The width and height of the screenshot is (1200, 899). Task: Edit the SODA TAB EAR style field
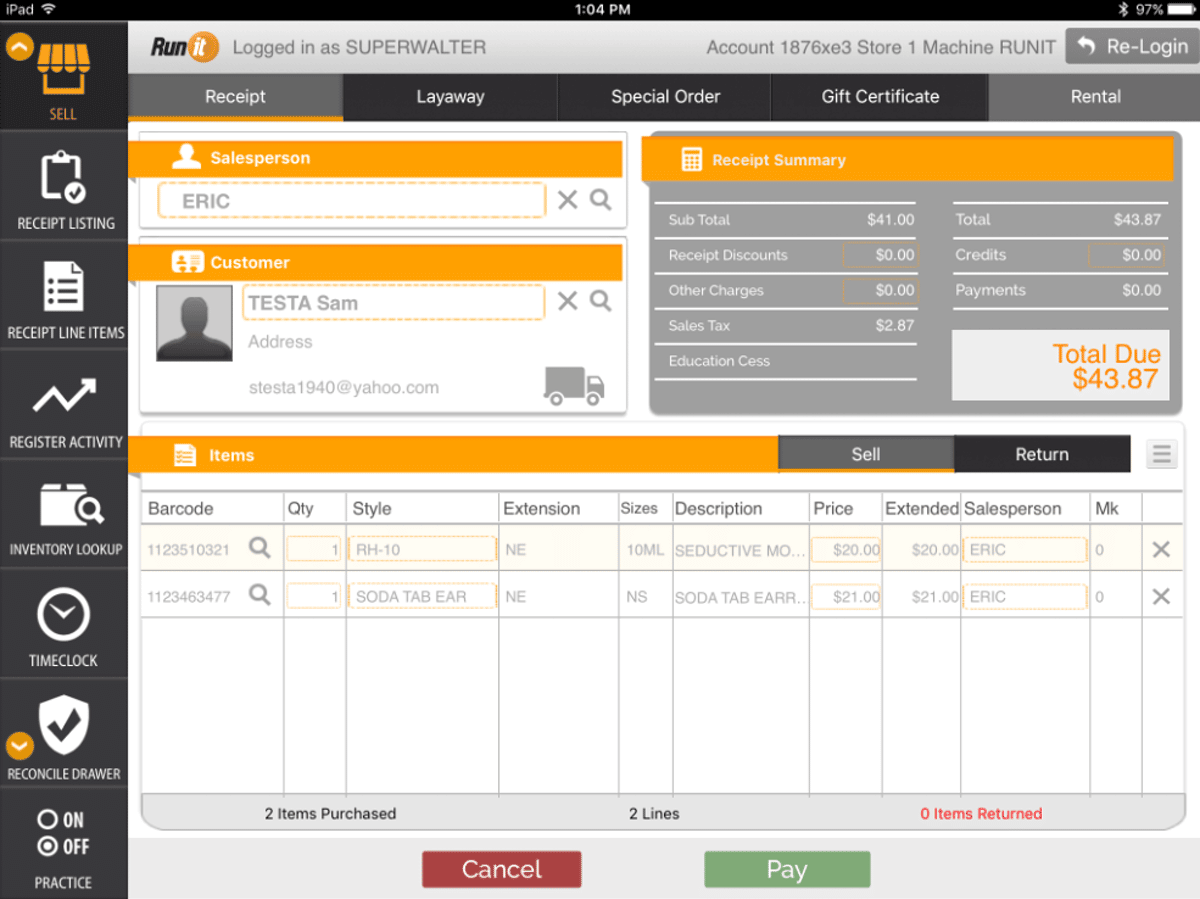pyautogui.click(x=423, y=596)
